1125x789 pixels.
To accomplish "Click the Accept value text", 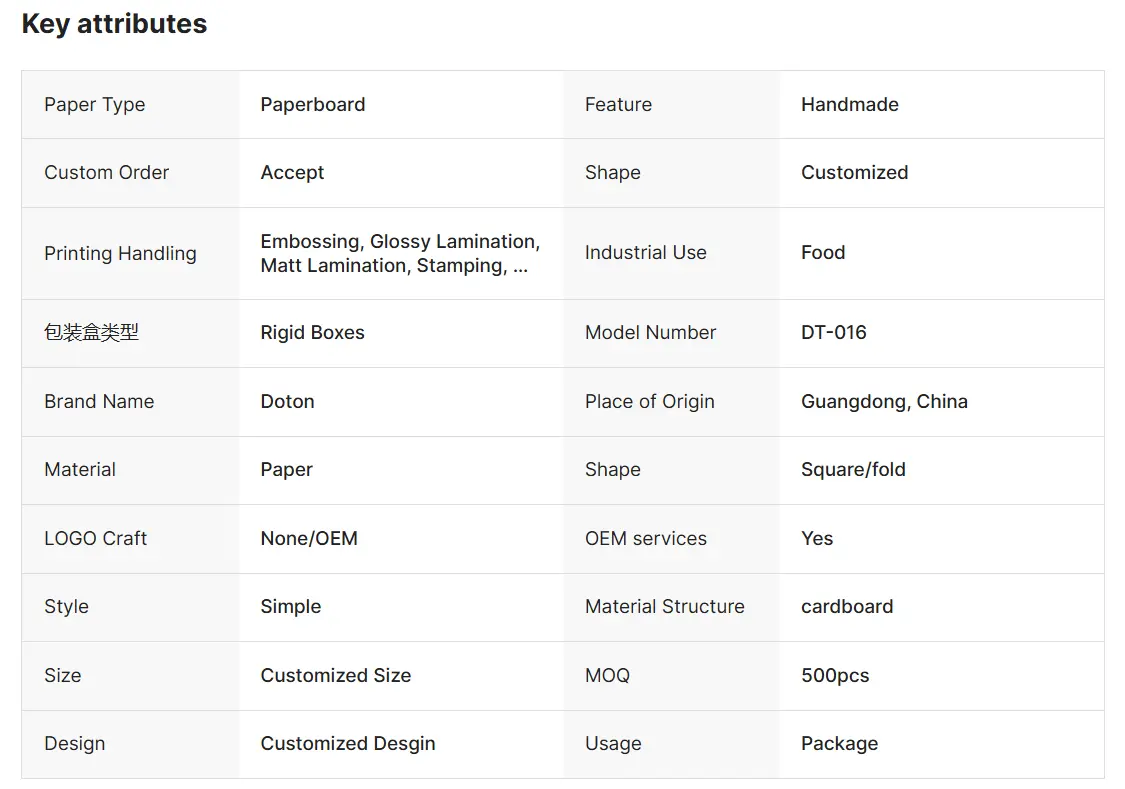I will (x=292, y=173).
